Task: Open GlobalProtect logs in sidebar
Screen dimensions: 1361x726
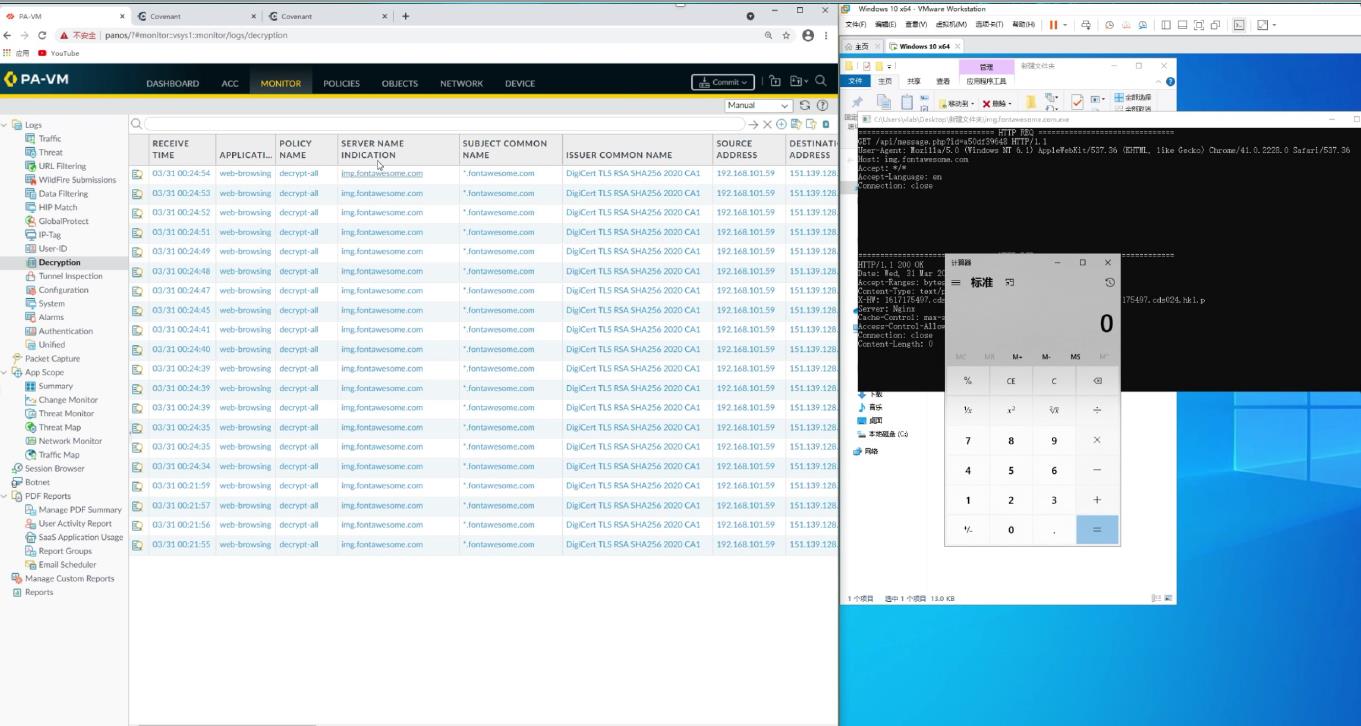Action: 63,221
